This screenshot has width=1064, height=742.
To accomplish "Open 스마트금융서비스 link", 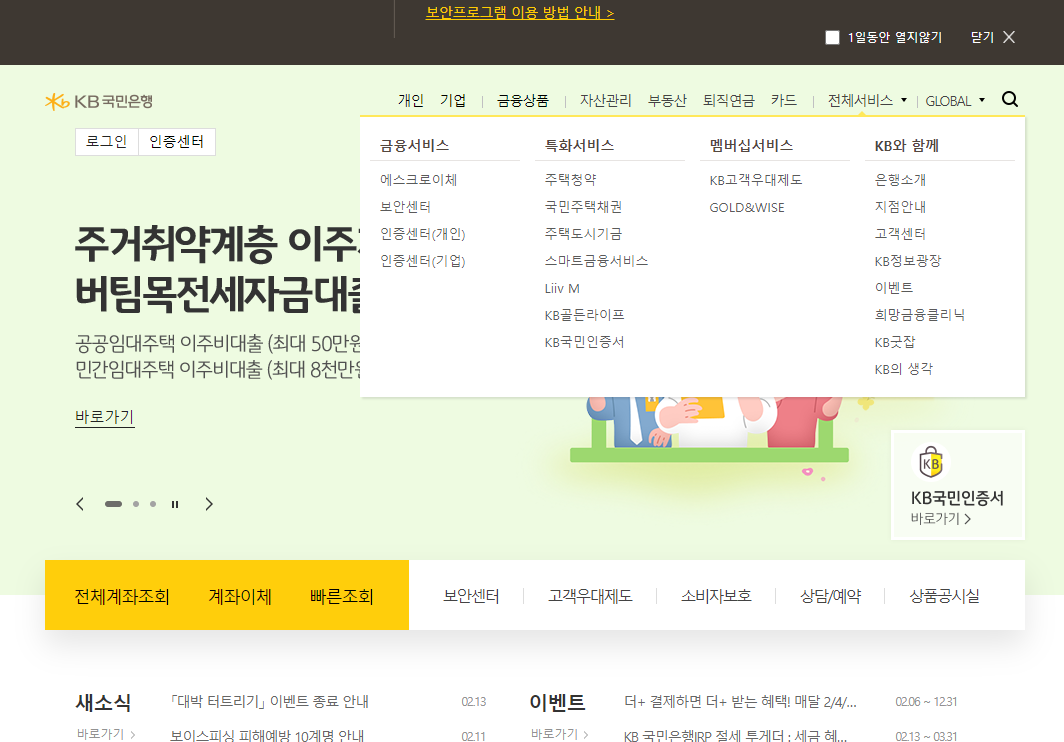I will 596,261.
